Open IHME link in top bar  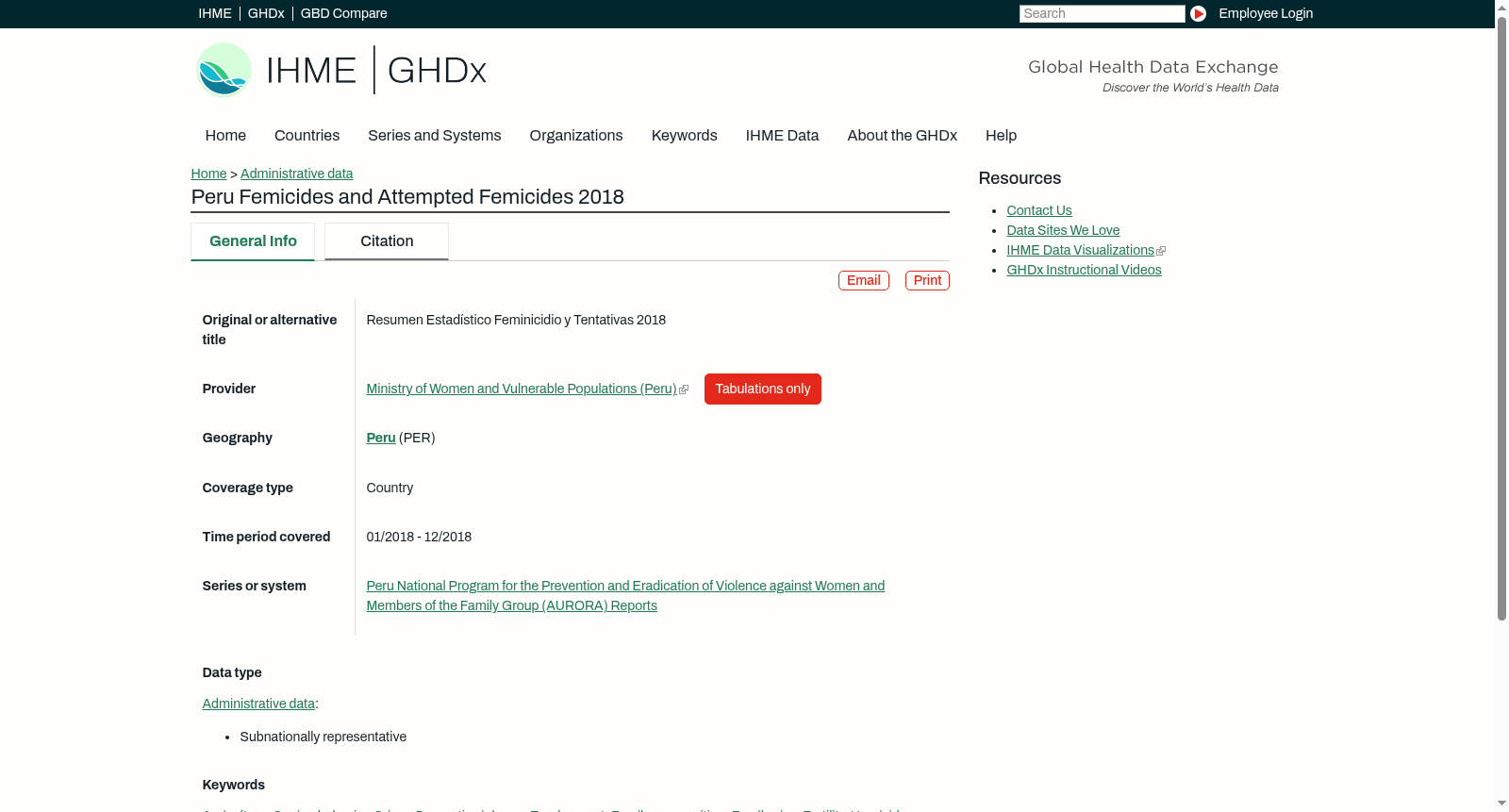coord(215,13)
